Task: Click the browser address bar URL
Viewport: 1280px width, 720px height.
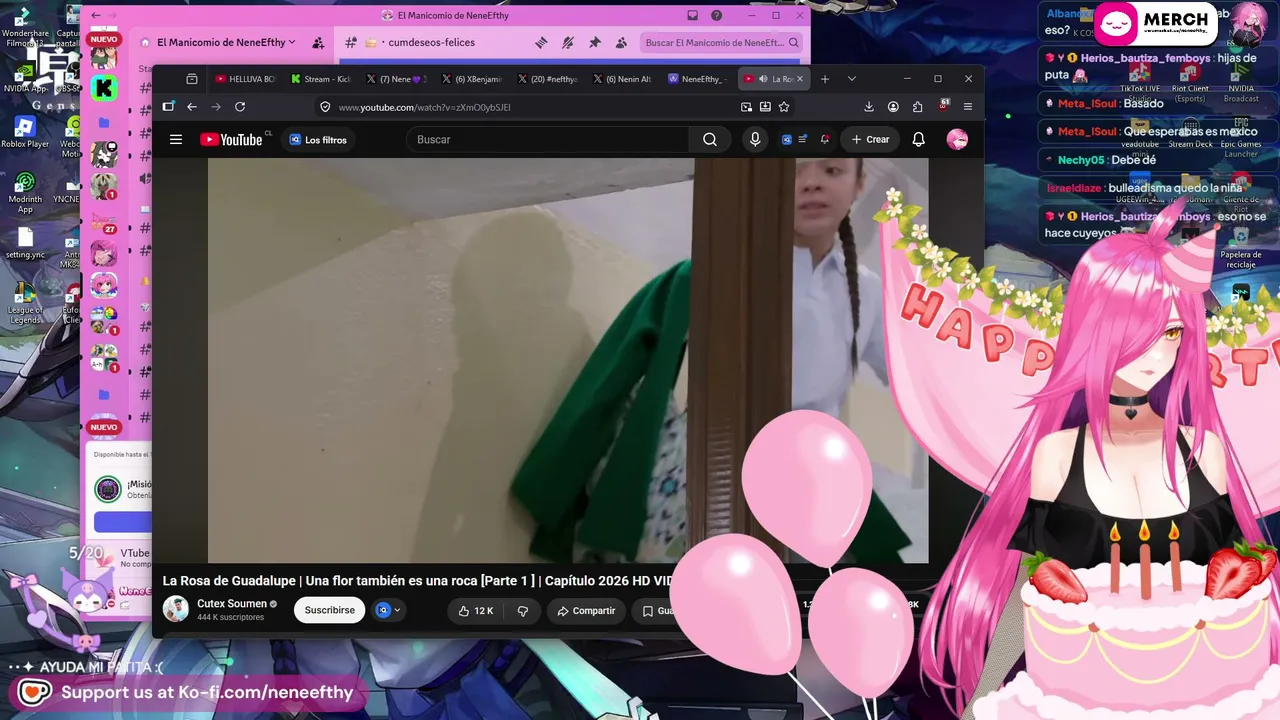Action: click(425, 107)
